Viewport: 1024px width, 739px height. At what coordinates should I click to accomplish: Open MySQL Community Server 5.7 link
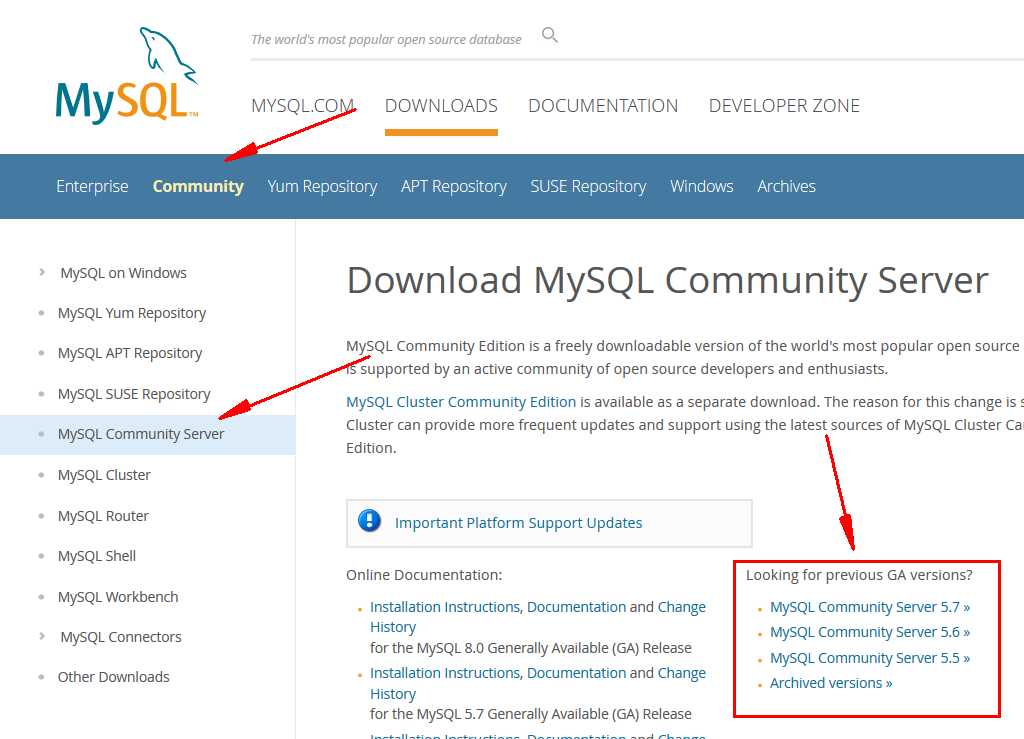pyautogui.click(x=870, y=607)
